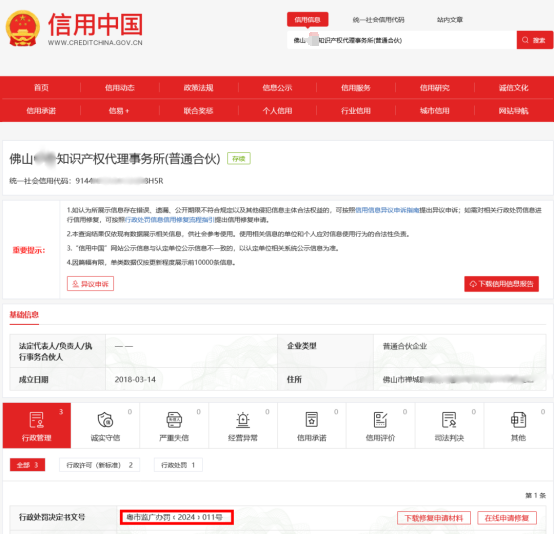554x535 pixels.
Task: Click the establishment date 2018-03-14
Action: point(135,379)
